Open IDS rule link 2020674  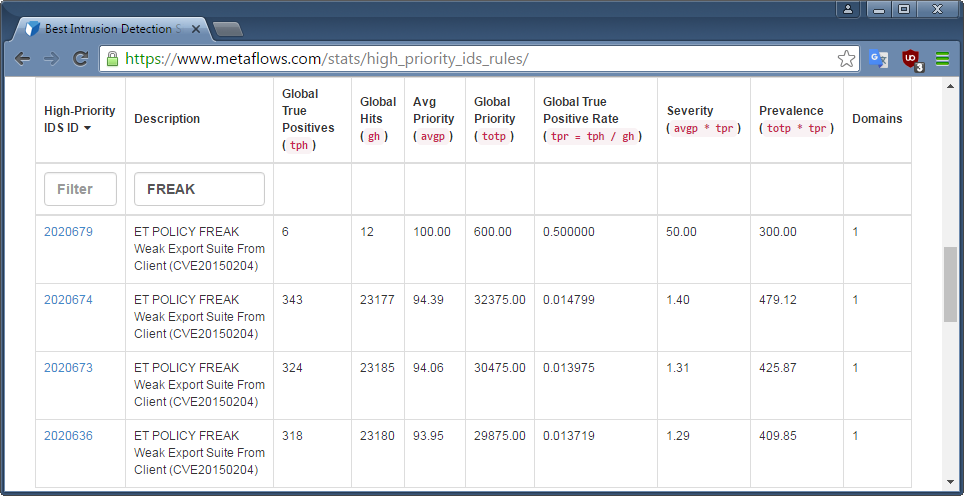click(x=68, y=300)
